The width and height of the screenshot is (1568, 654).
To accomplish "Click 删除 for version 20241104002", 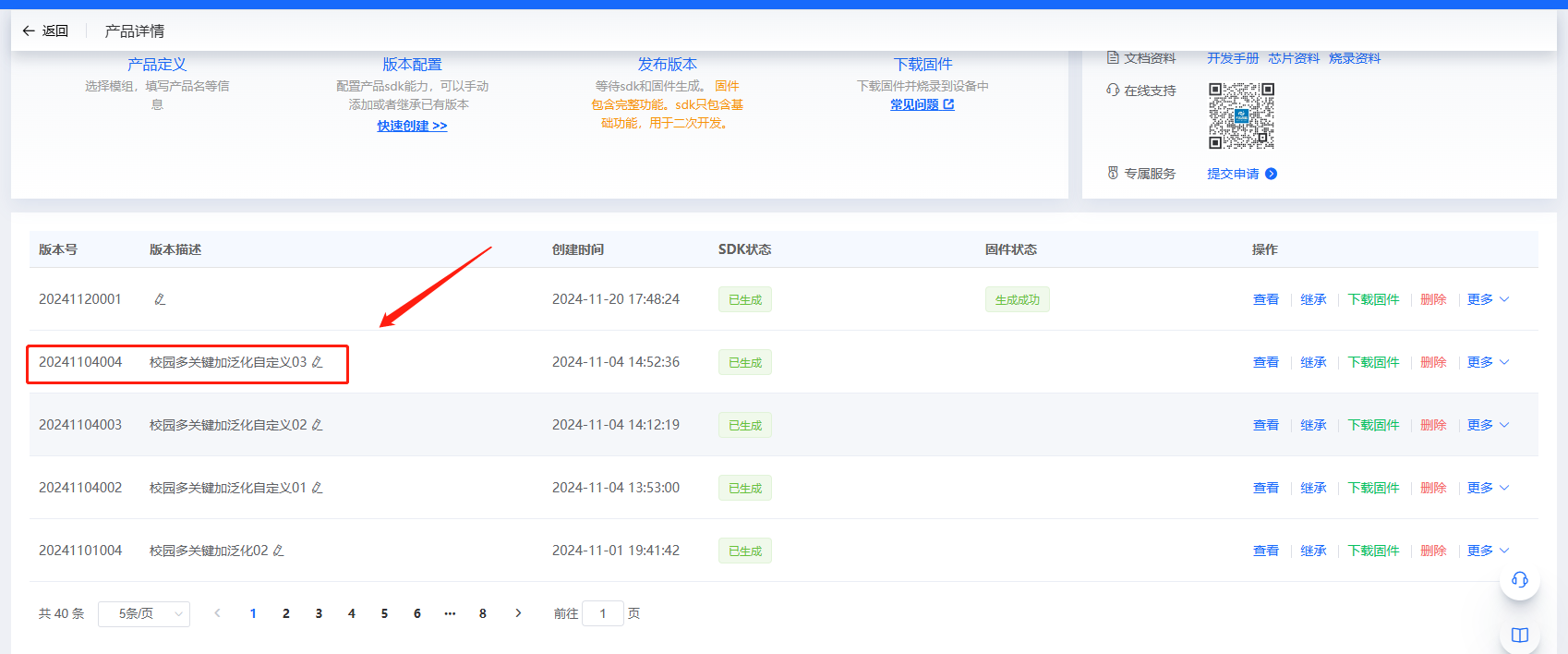I will tap(1433, 488).
